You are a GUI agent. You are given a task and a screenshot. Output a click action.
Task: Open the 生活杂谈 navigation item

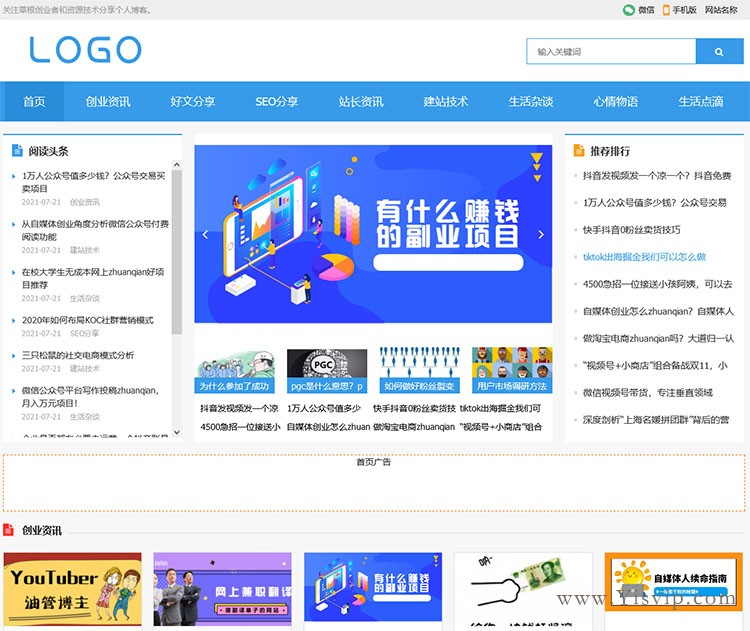coord(530,101)
